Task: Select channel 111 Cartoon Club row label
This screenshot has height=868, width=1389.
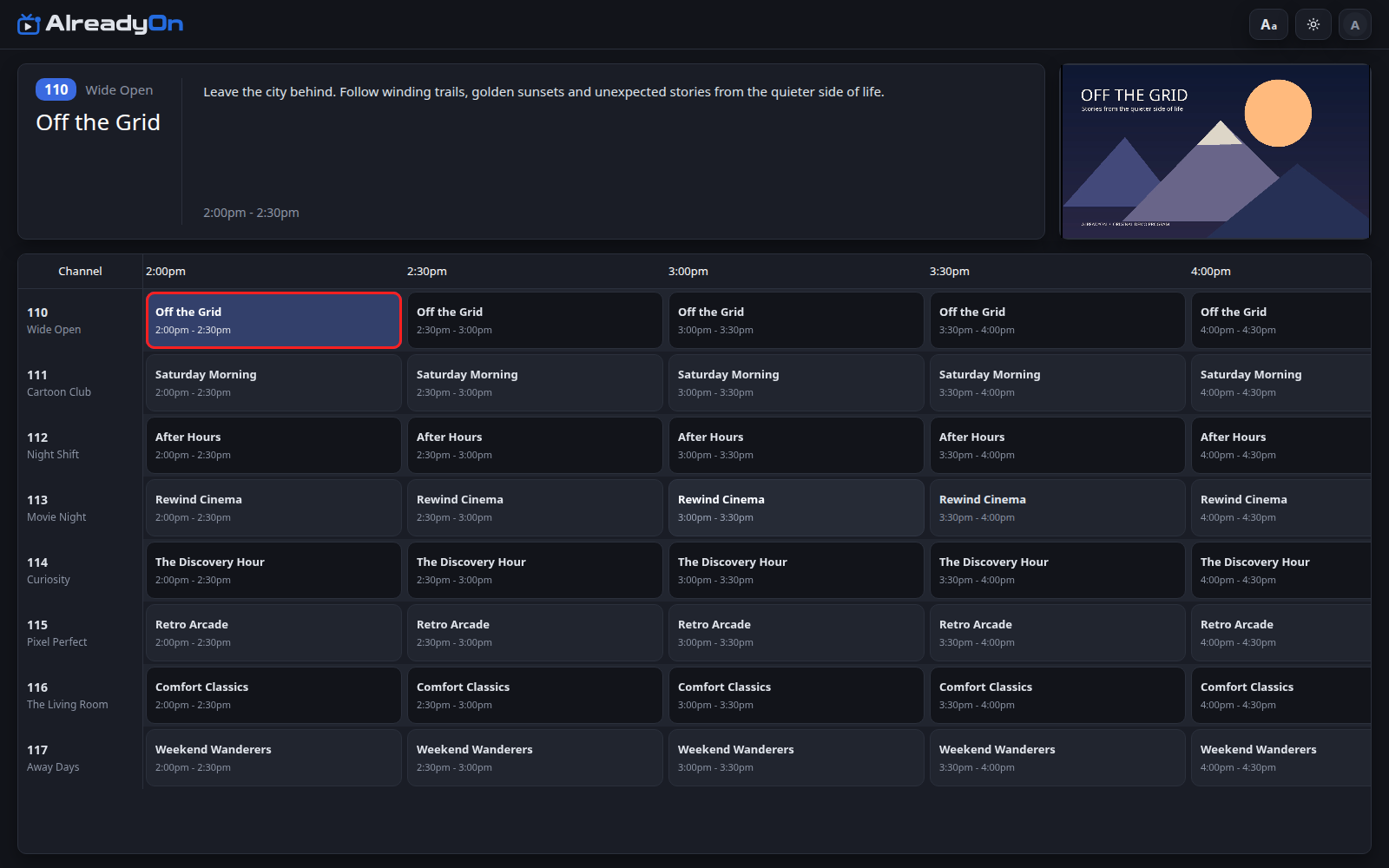Action: pyautogui.click(x=80, y=383)
